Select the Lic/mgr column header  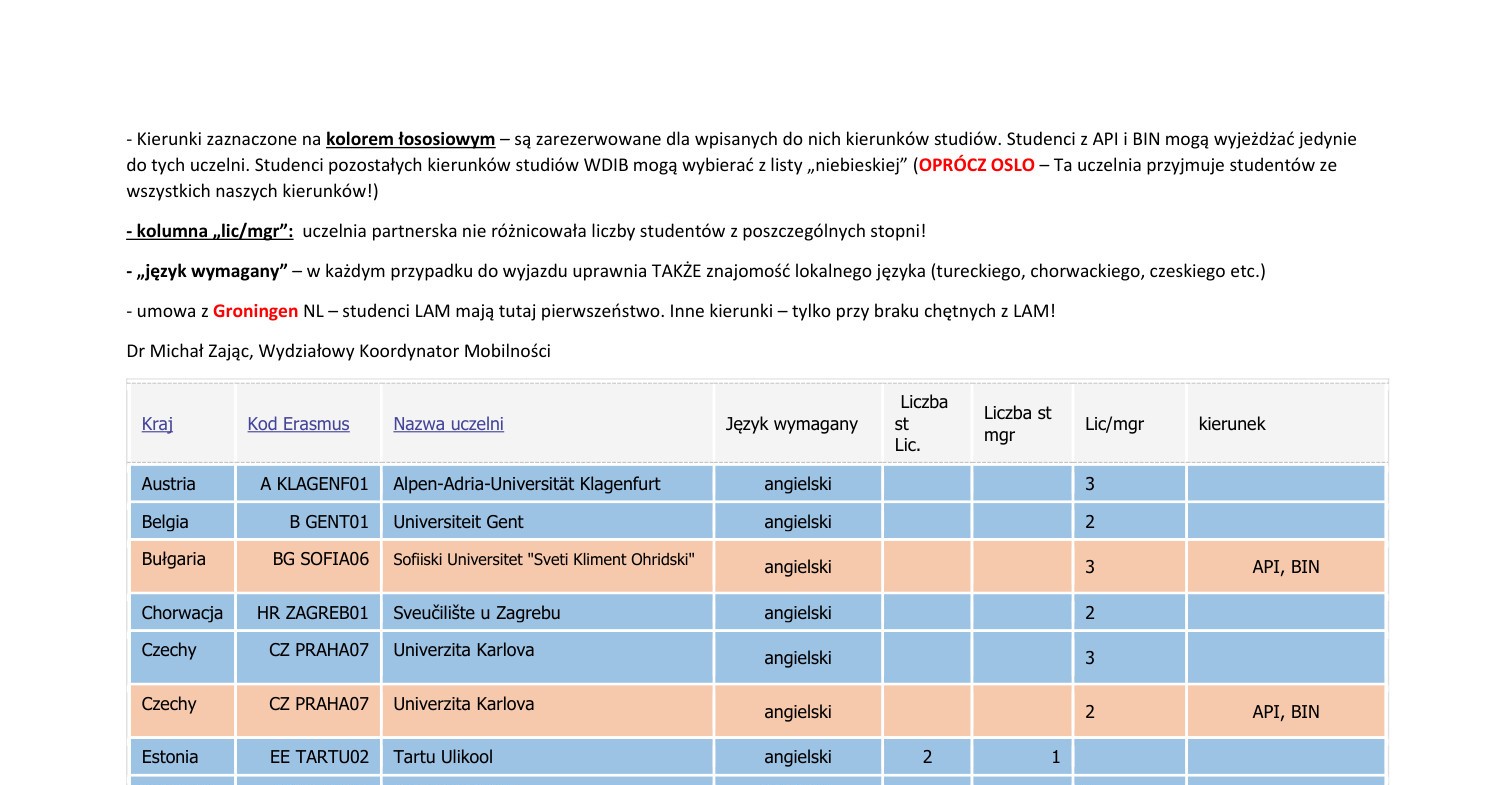(x=1114, y=424)
